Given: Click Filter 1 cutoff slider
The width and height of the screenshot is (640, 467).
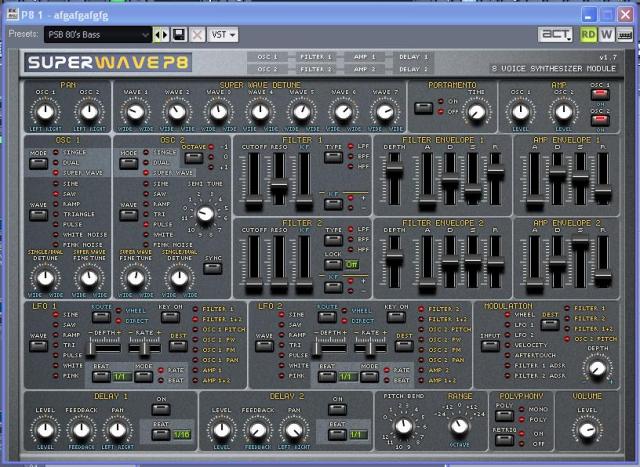Looking at the screenshot, I should tap(254, 203).
